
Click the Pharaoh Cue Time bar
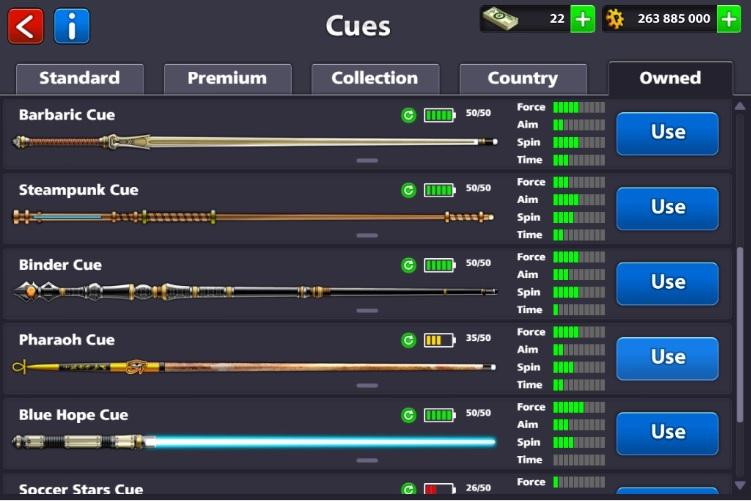tap(579, 385)
